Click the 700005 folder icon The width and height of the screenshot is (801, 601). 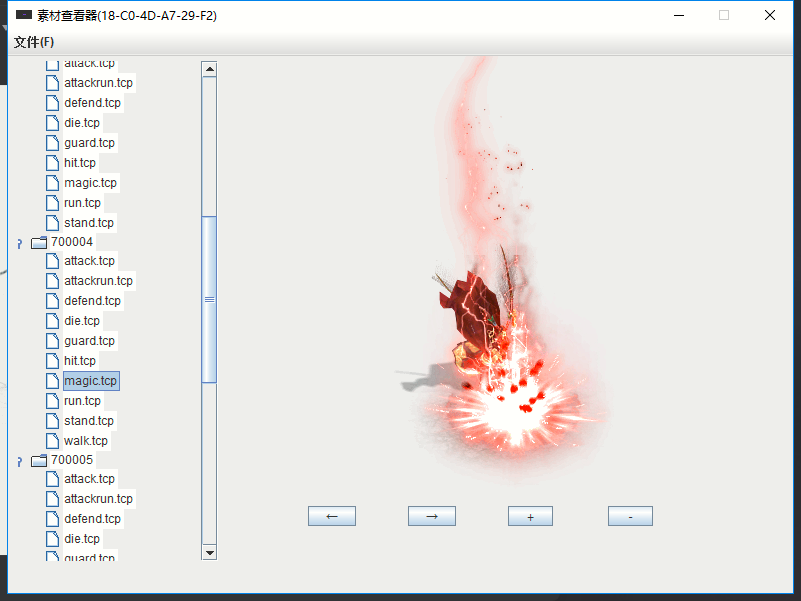[x=39, y=460]
